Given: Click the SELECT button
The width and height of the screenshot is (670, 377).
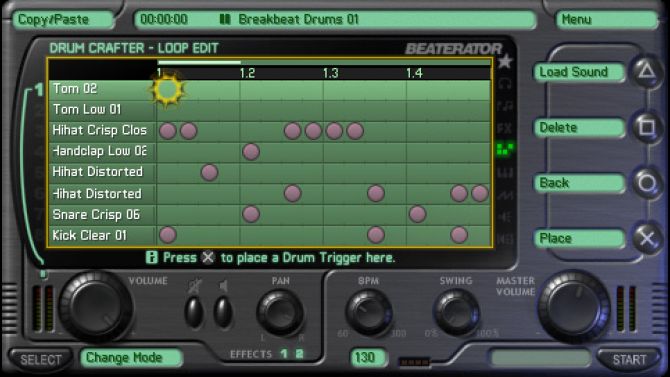Looking at the screenshot, I should pos(41,359).
